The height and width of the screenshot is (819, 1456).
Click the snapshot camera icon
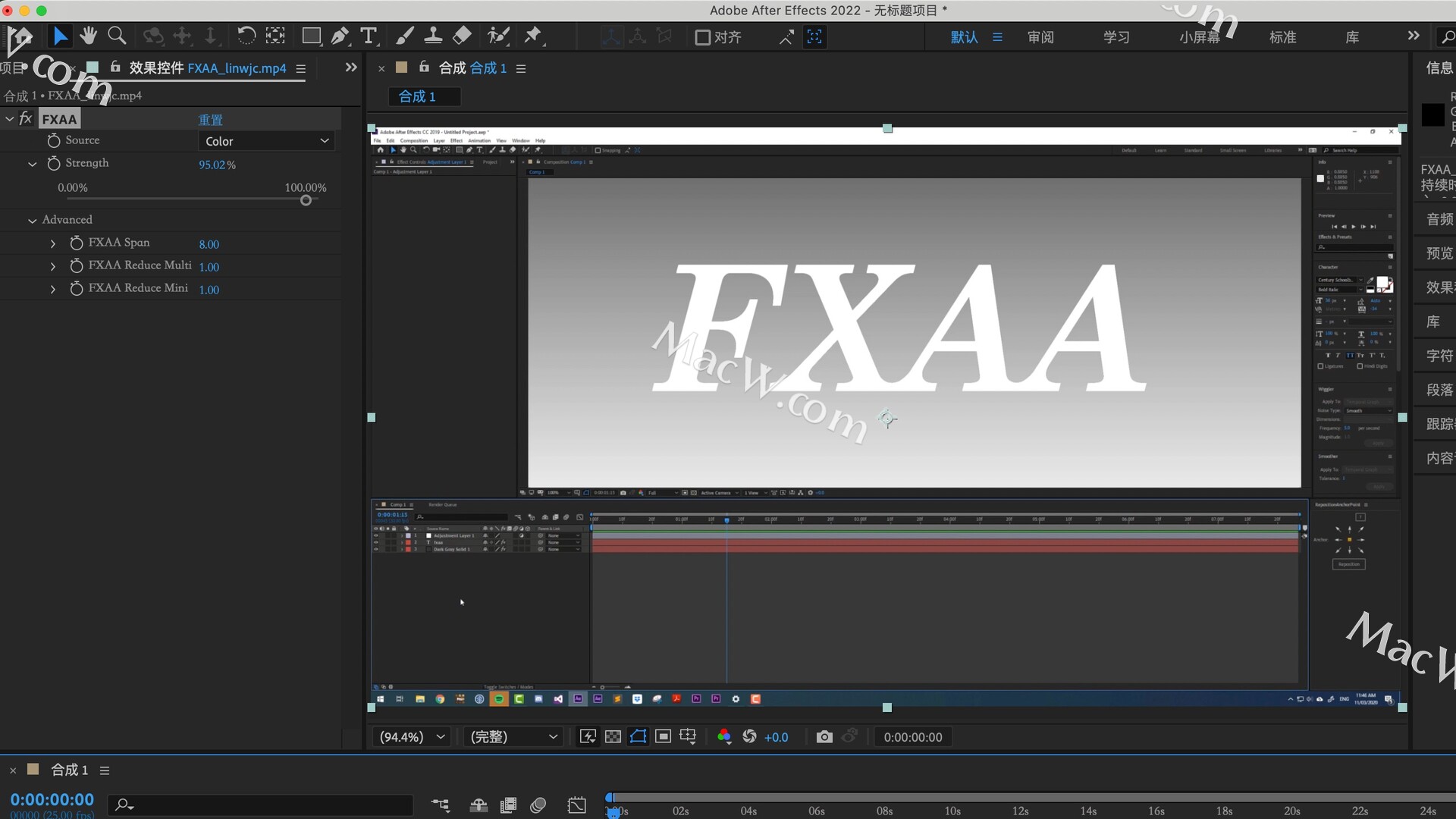[x=824, y=736]
